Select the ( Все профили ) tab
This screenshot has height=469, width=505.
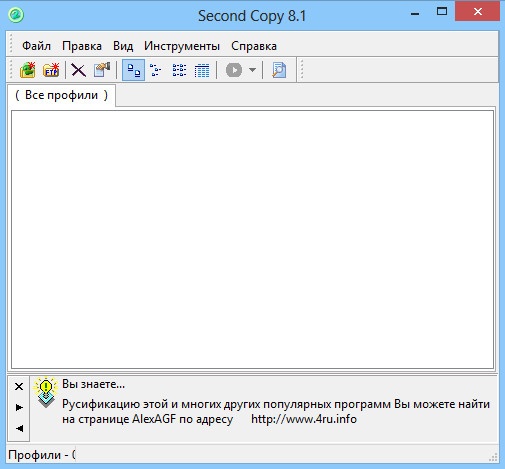[x=61, y=95]
